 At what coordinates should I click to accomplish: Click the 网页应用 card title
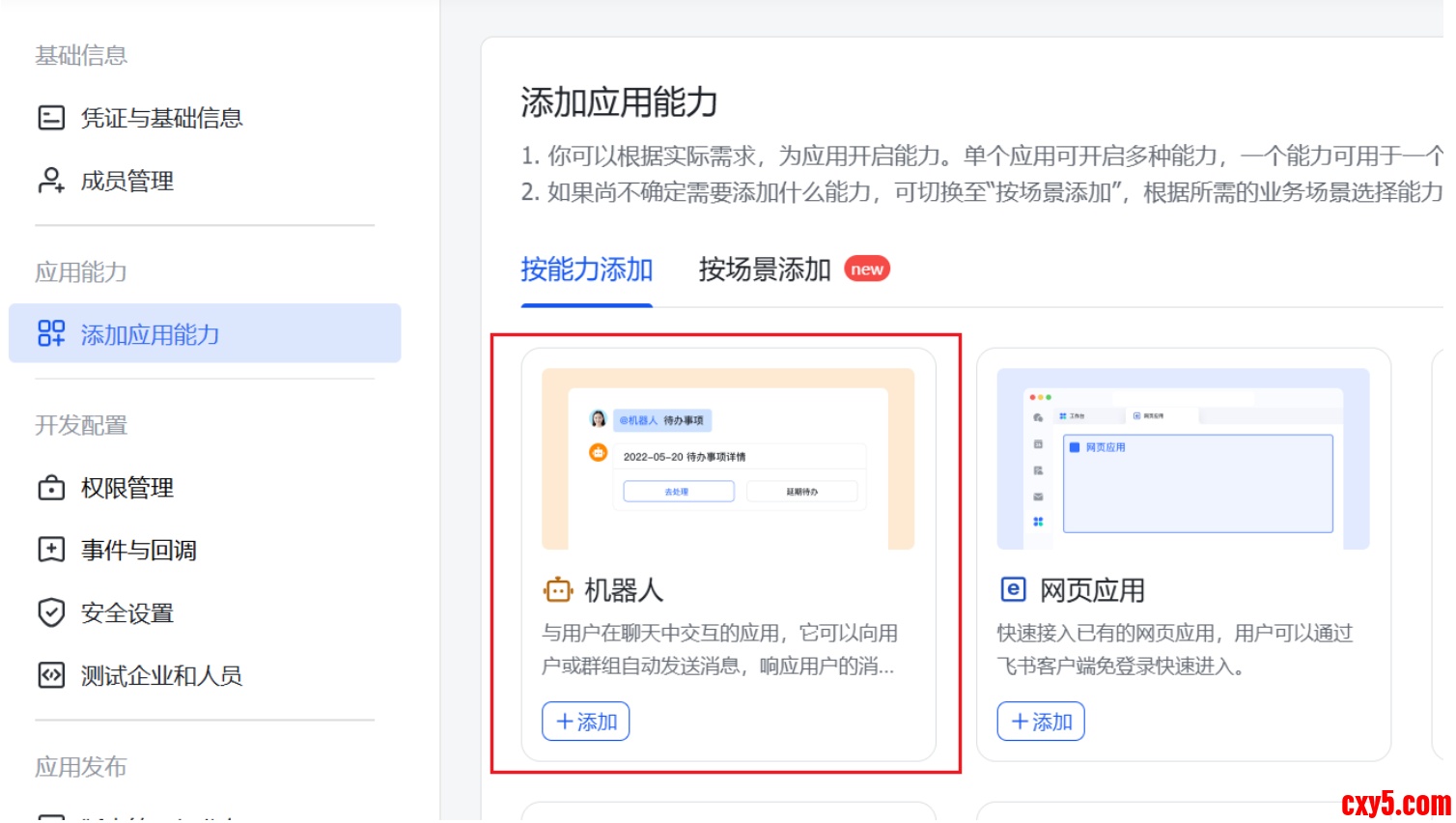[1092, 589]
